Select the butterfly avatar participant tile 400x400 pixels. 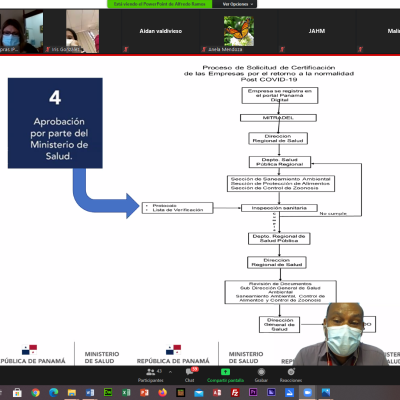tap(238, 31)
